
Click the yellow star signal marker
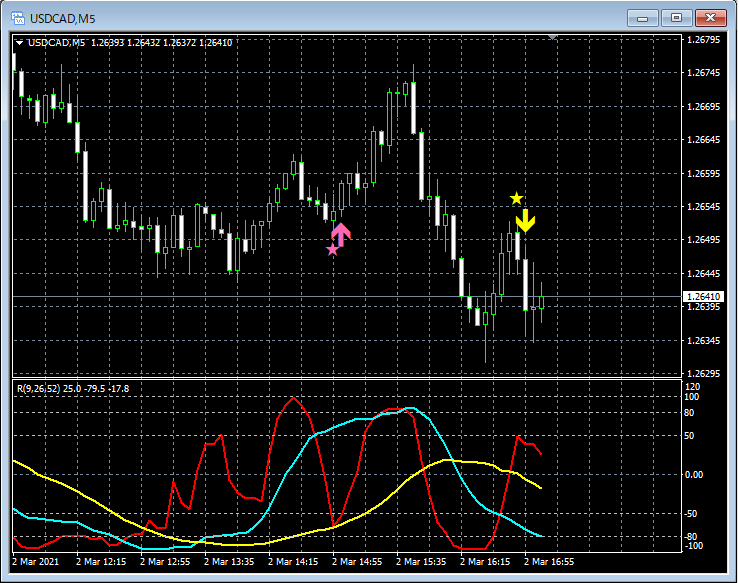(x=517, y=198)
